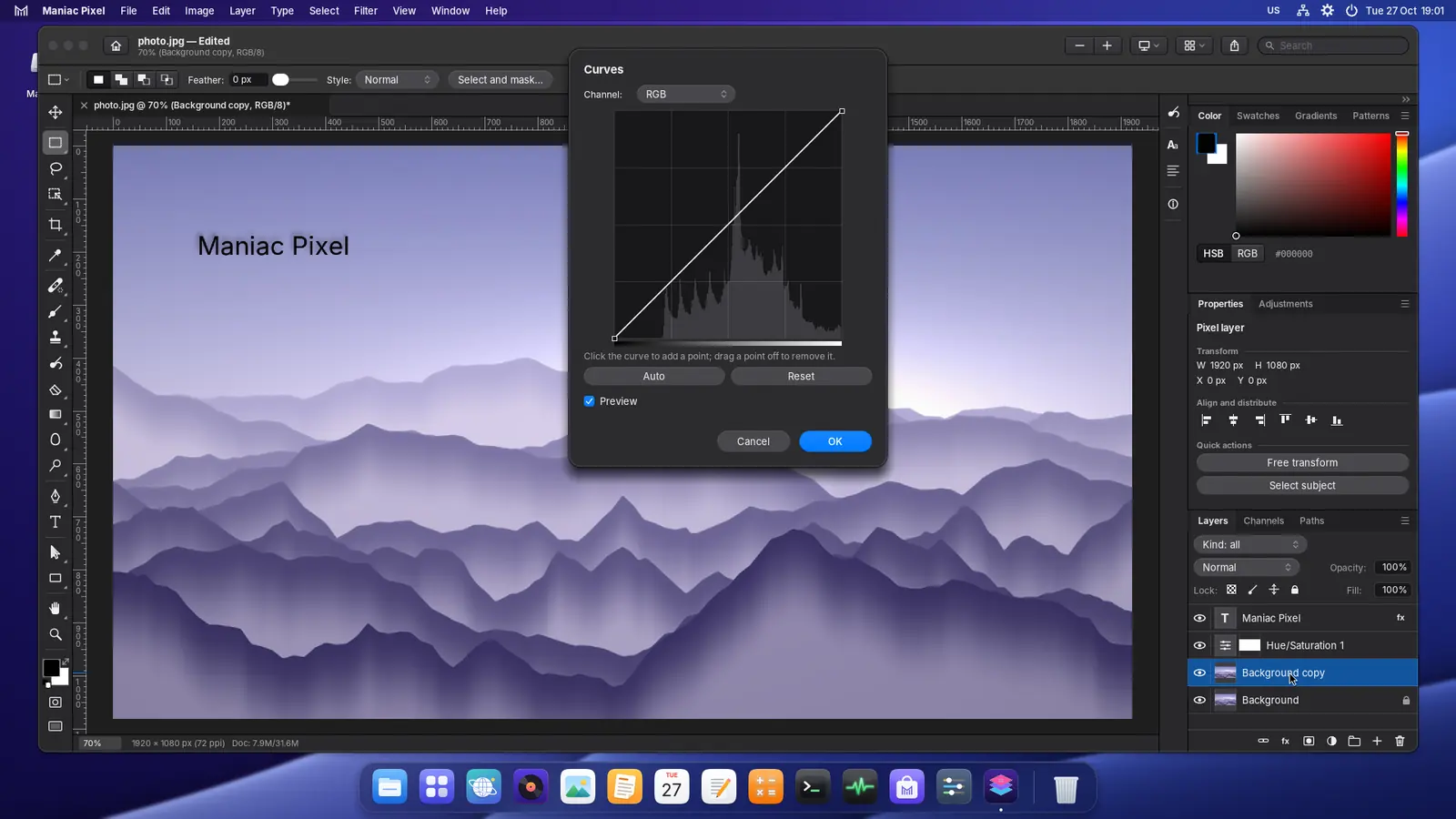Select the Type tool in toolbar
The image size is (1456, 819).
pos(56,522)
